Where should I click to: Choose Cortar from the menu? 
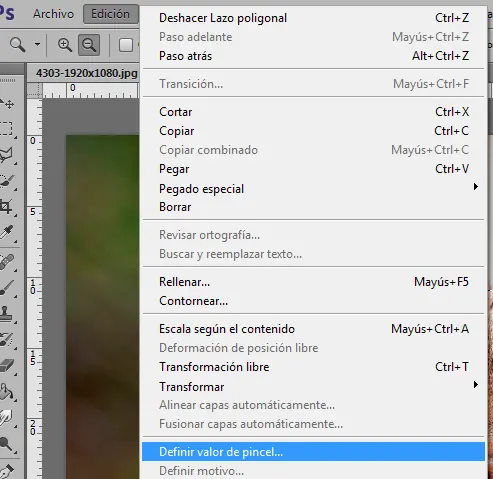(314, 112)
